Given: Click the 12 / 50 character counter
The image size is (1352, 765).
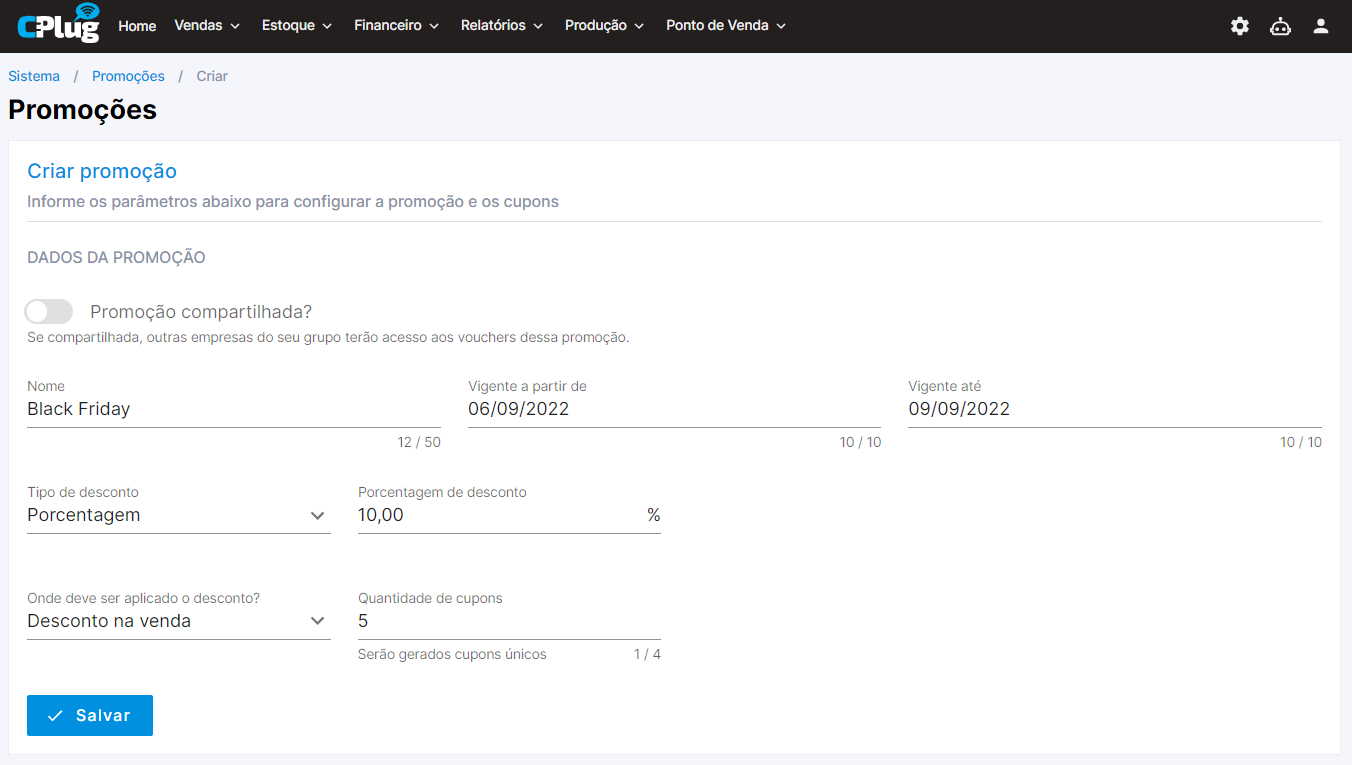Looking at the screenshot, I should (419, 442).
